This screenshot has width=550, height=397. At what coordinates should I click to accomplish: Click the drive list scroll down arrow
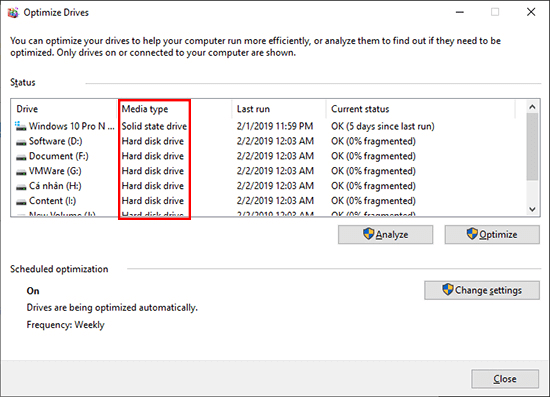(532, 209)
